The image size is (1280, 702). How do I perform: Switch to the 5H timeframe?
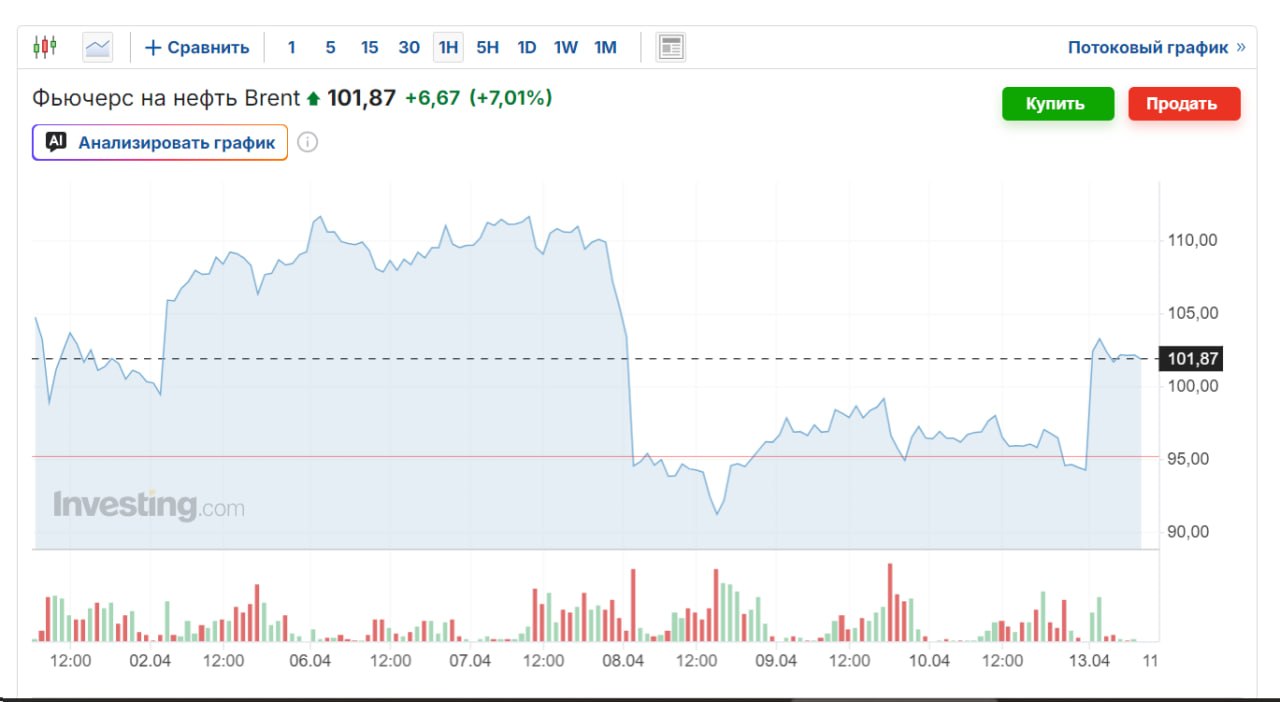[x=488, y=47]
